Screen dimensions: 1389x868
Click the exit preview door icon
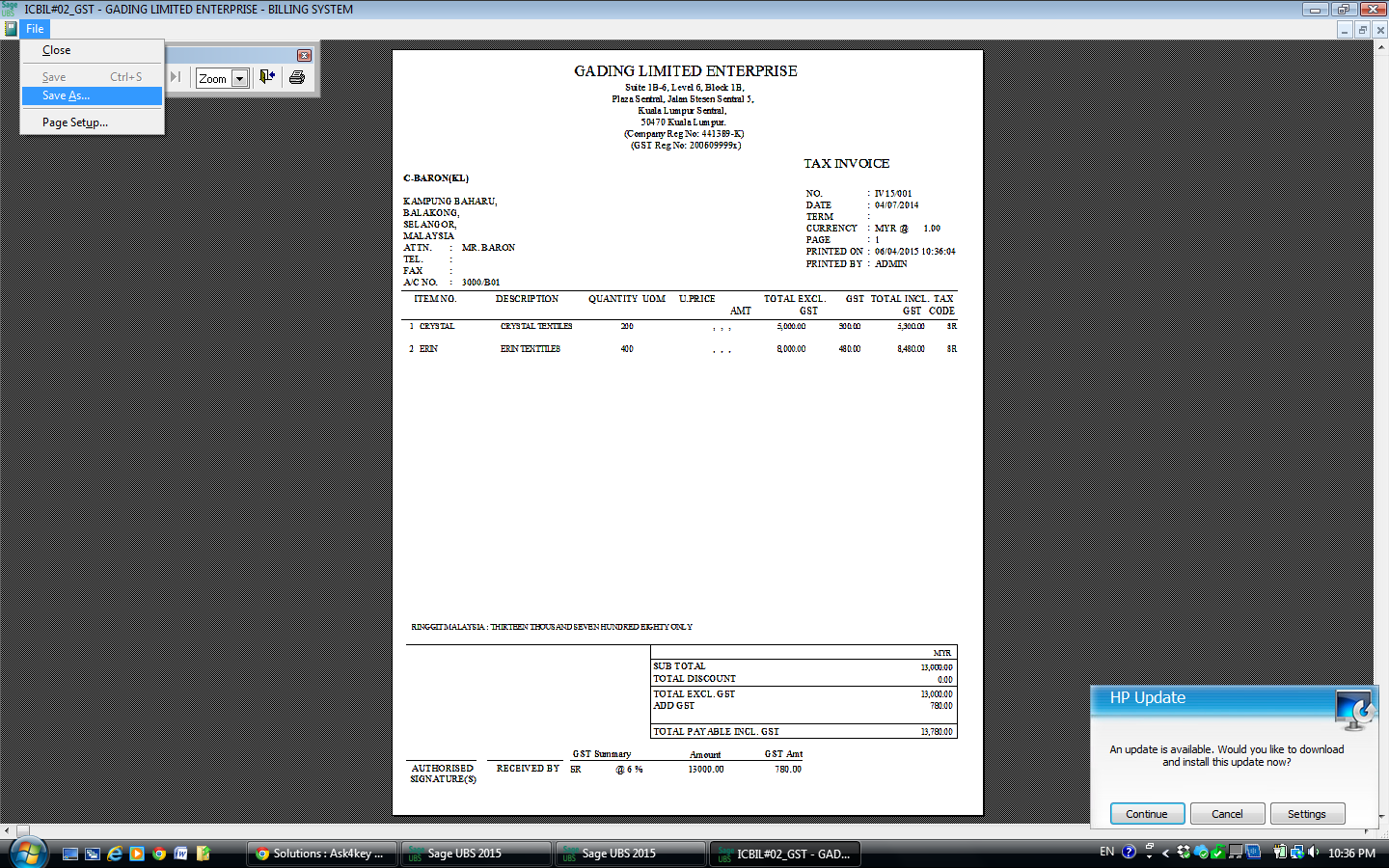click(267, 77)
